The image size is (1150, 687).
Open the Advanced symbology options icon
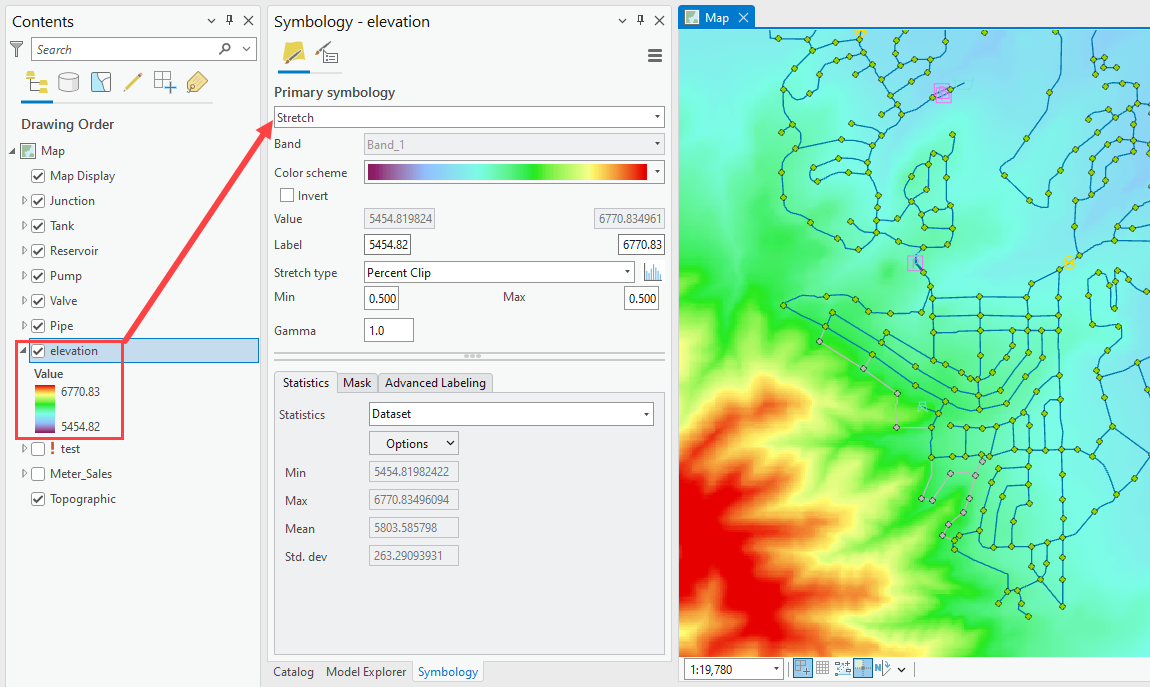coord(326,54)
